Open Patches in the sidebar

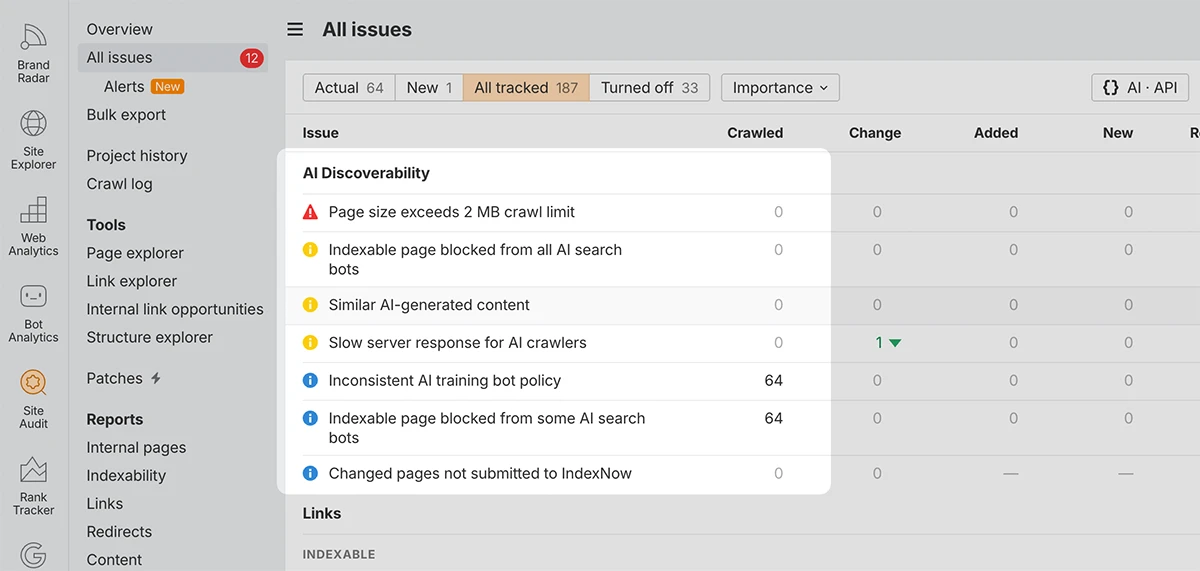[115, 379]
